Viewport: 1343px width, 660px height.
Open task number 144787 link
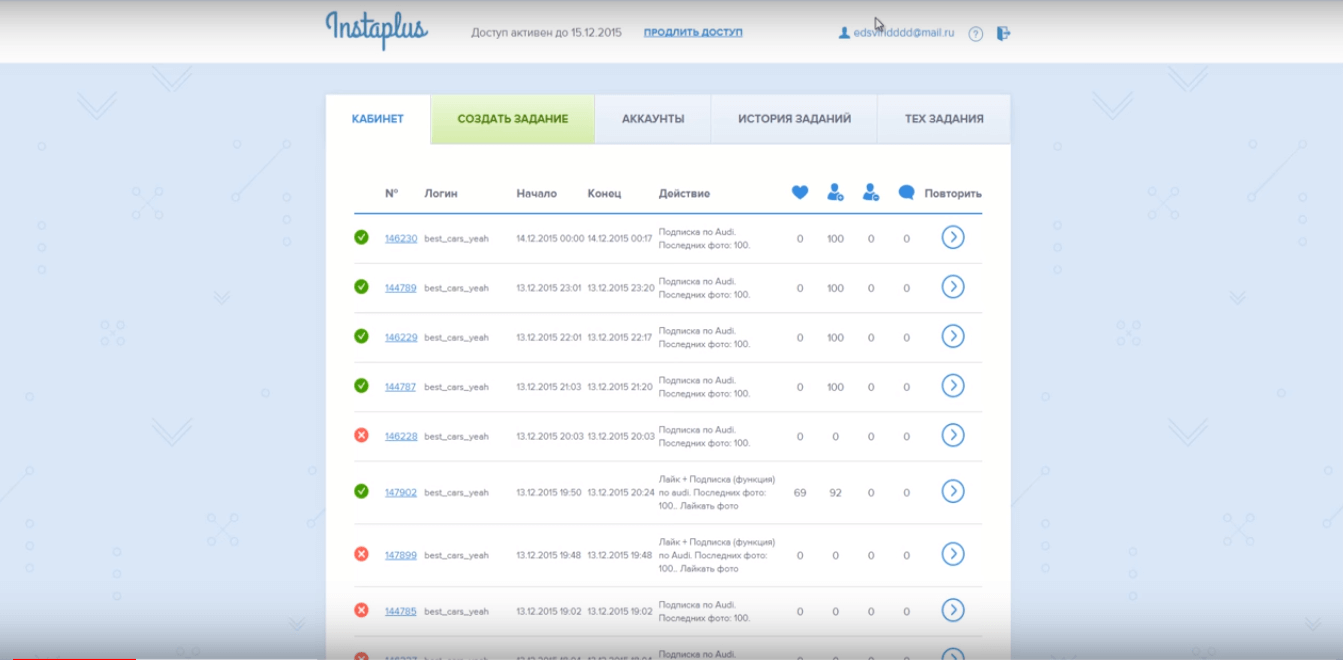[x=400, y=387]
